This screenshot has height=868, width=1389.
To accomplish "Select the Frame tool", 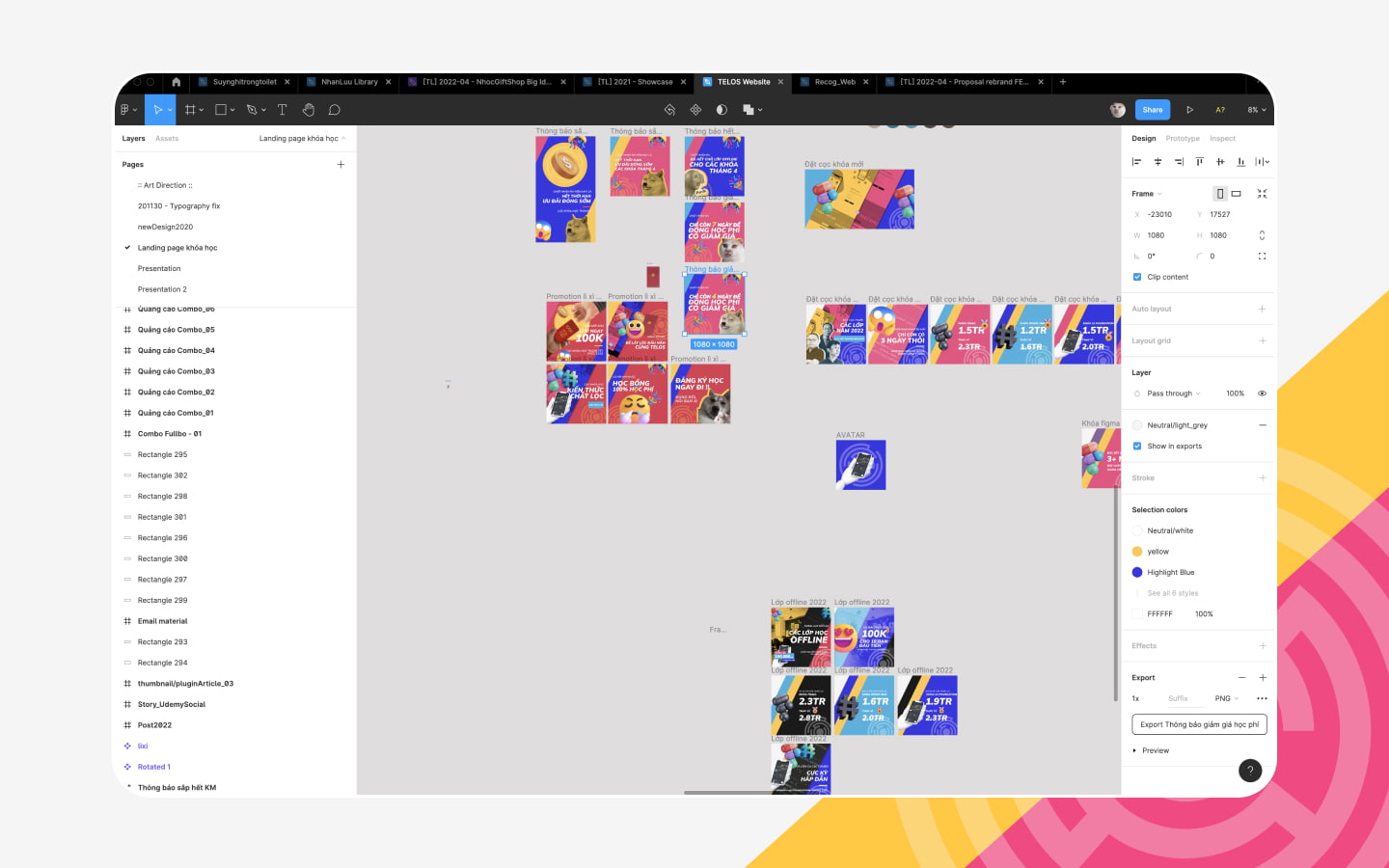I will pyautogui.click(x=191, y=110).
